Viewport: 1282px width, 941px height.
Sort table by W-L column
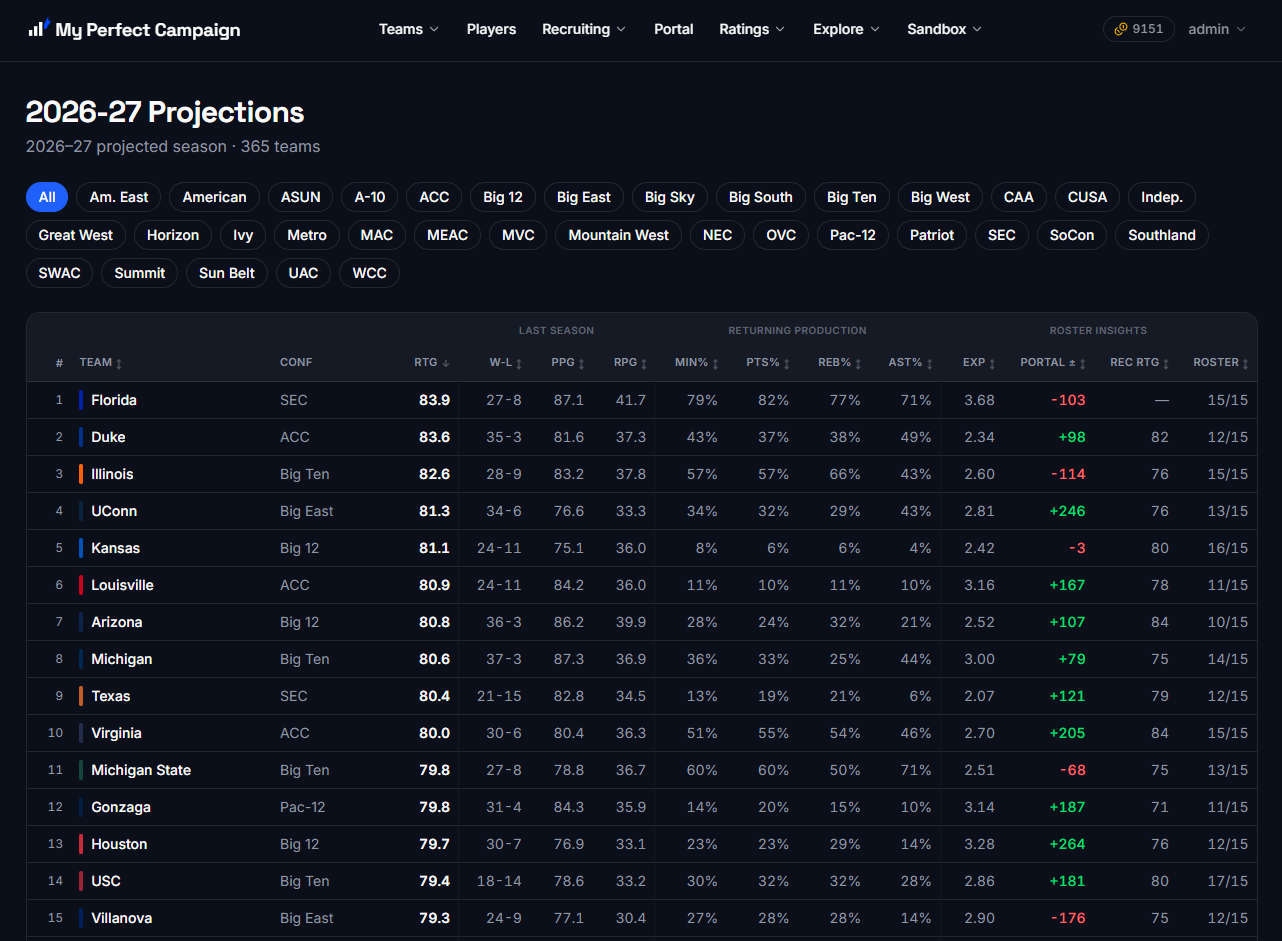[x=506, y=362]
